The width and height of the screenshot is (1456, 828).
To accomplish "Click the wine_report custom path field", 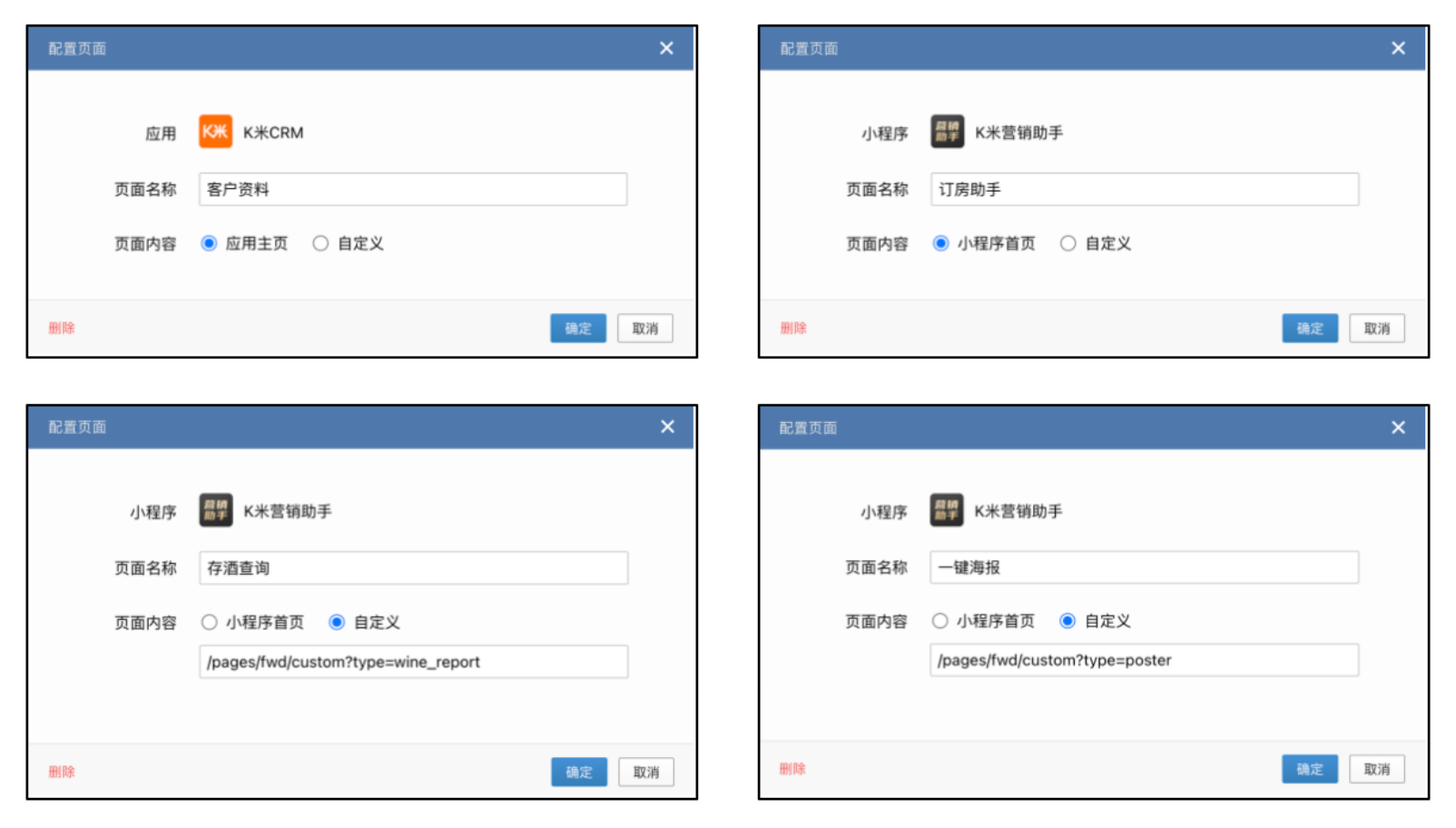I will click(x=413, y=662).
